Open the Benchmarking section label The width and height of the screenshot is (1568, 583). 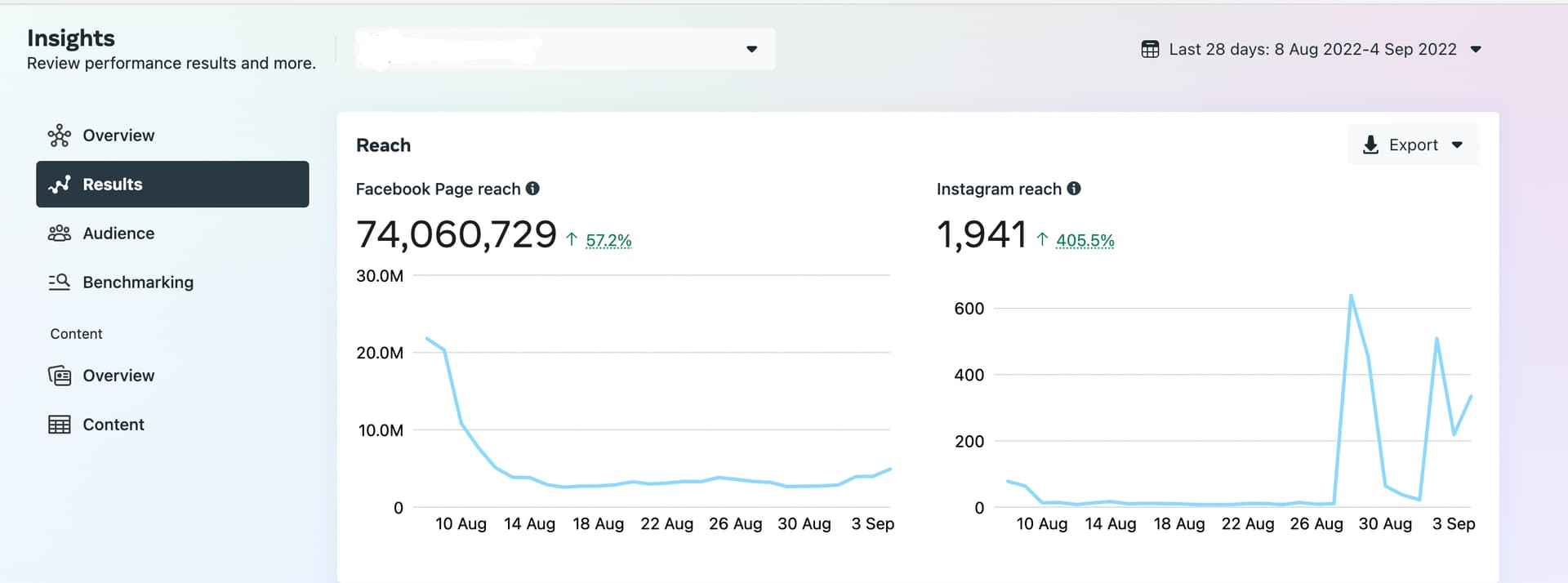(138, 283)
